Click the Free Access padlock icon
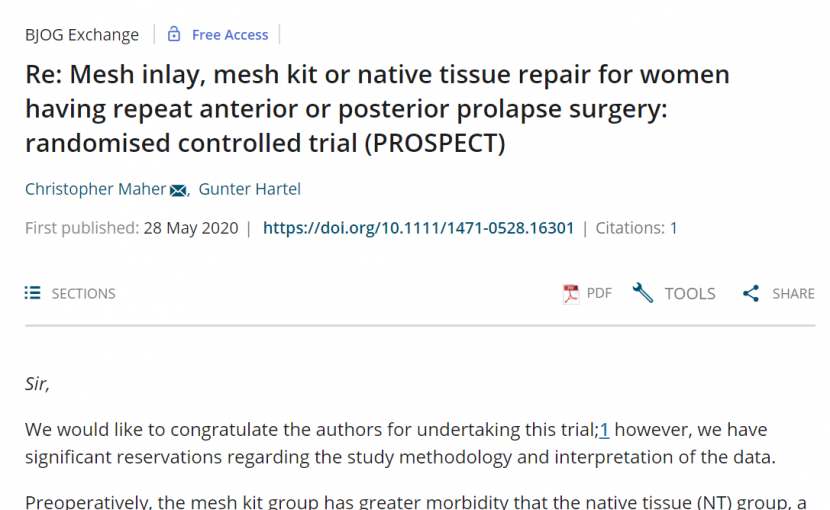Image resolution: width=830 pixels, height=510 pixels. [x=174, y=34]
